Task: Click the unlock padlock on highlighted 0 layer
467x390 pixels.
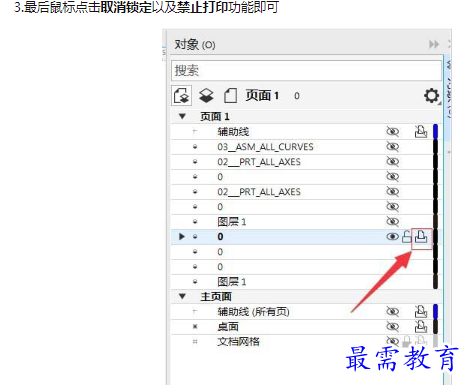Action: coord(407,237)
